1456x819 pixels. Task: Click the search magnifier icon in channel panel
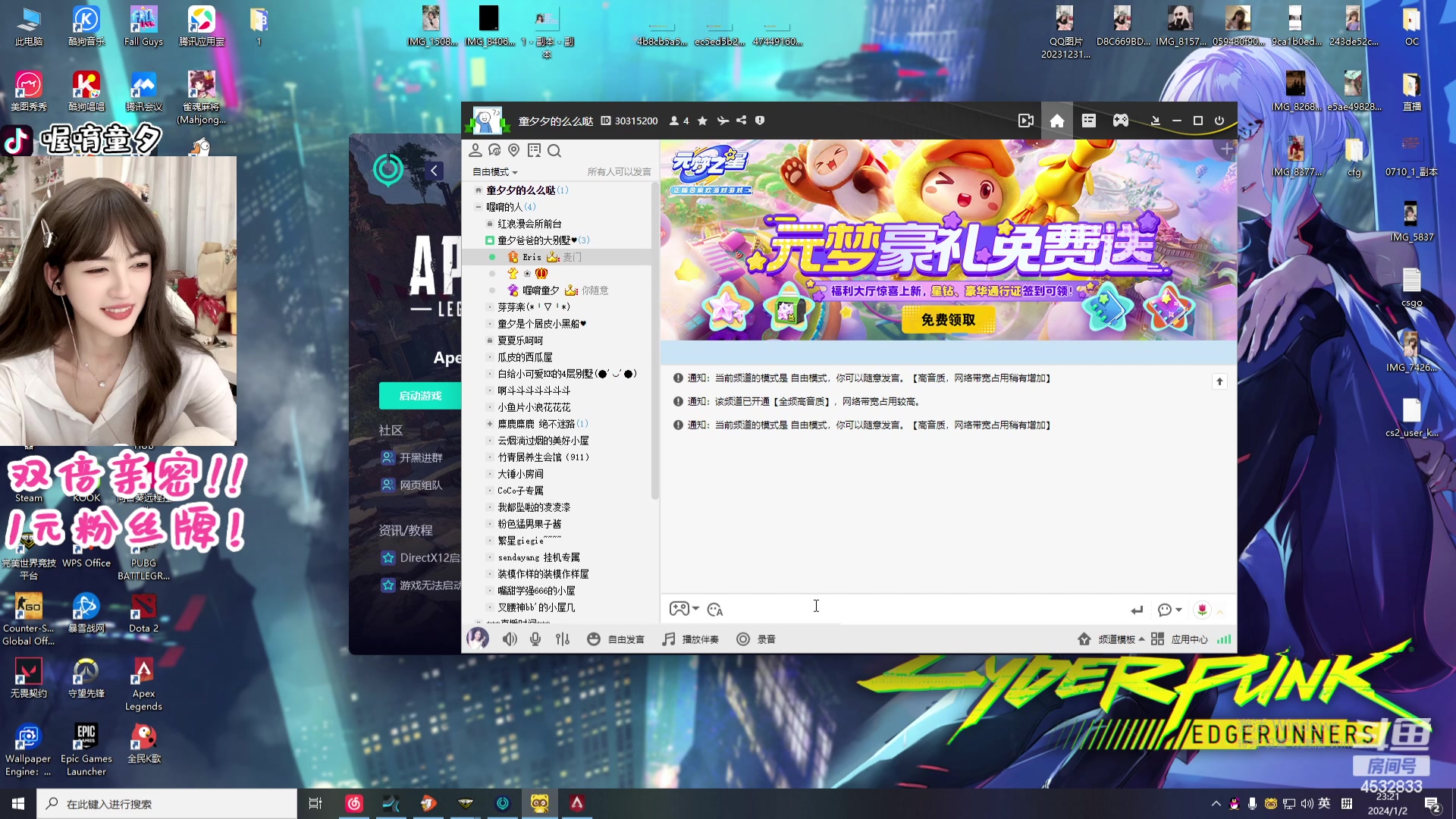coord(554,150)
